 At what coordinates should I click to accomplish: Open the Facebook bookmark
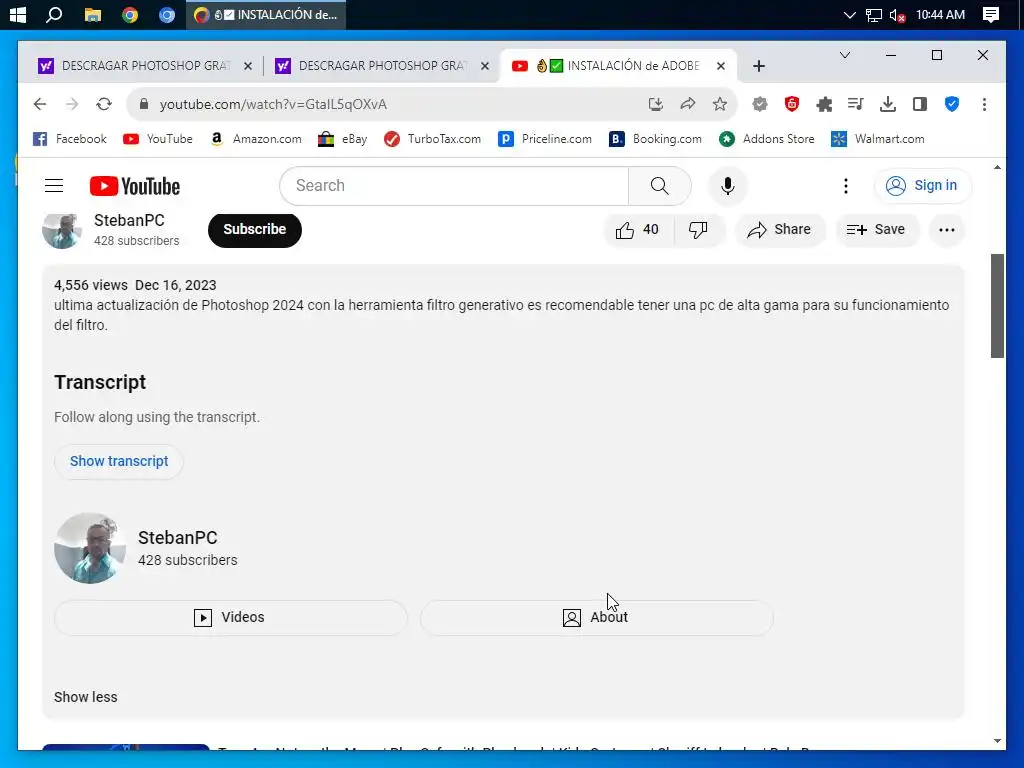click(69, 139)
